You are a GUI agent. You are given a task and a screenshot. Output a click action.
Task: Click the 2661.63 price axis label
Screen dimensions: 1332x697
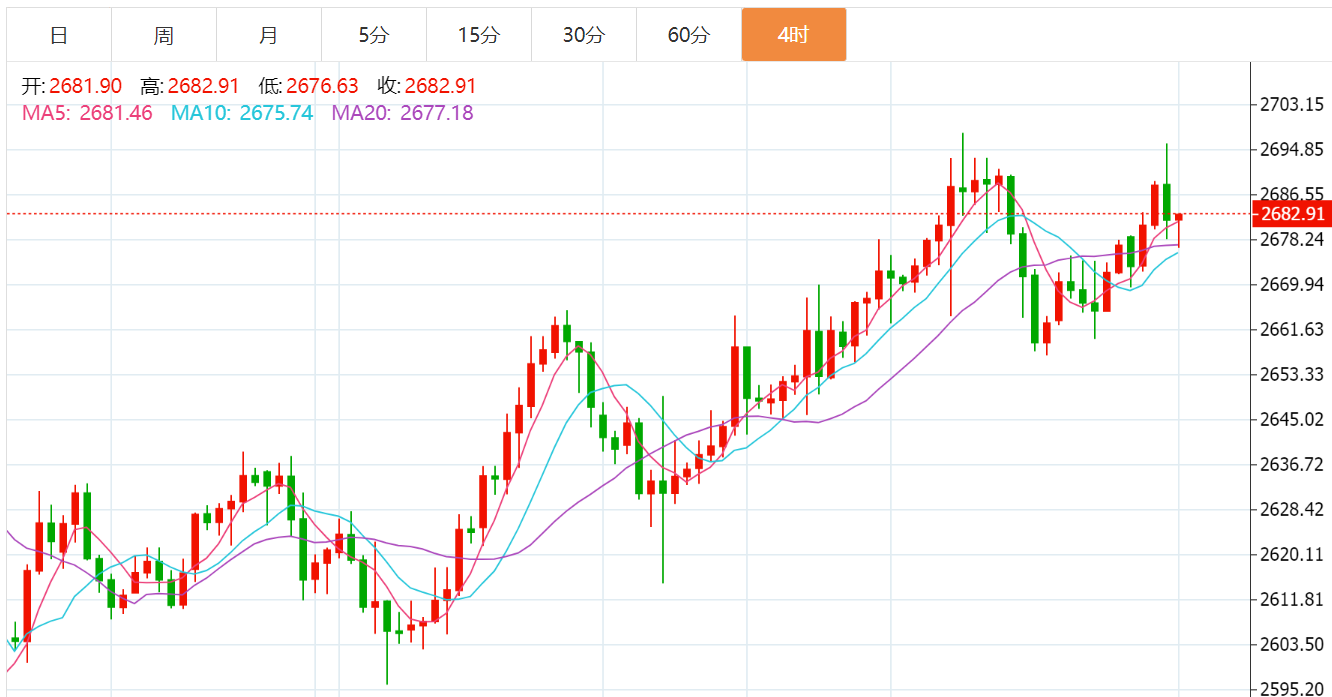click(1293, 330)
